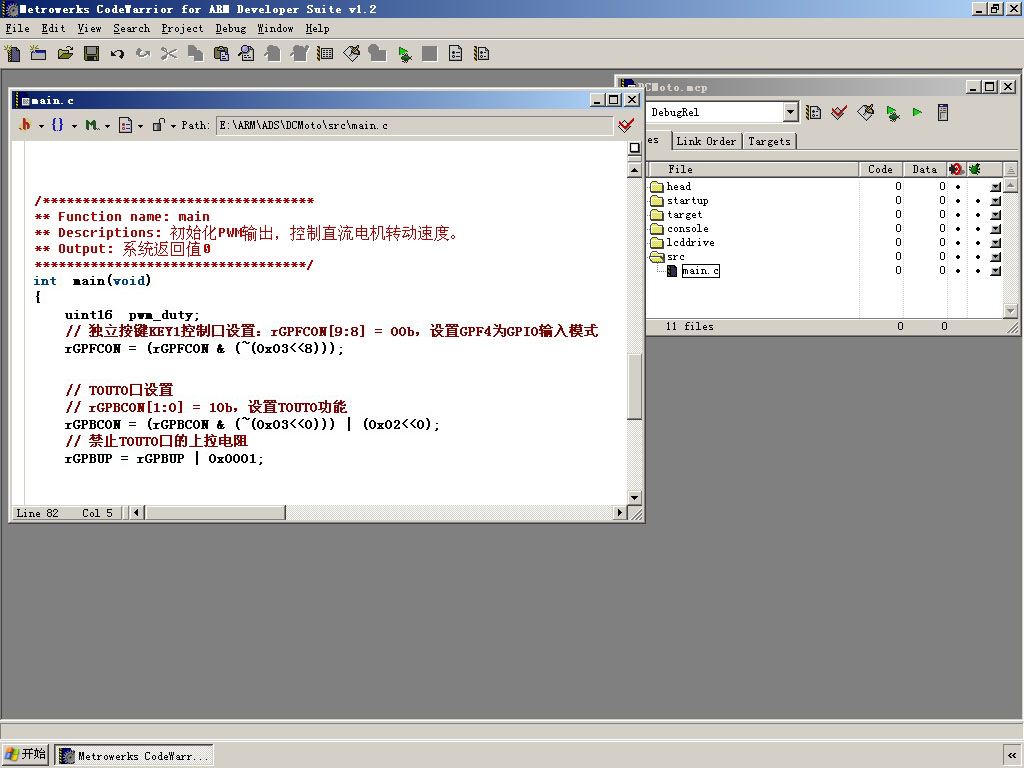Click the Debug icon in the DCMoto.mcp toolbar
This screenshot has height=768, width=1024.
(892, 112)
